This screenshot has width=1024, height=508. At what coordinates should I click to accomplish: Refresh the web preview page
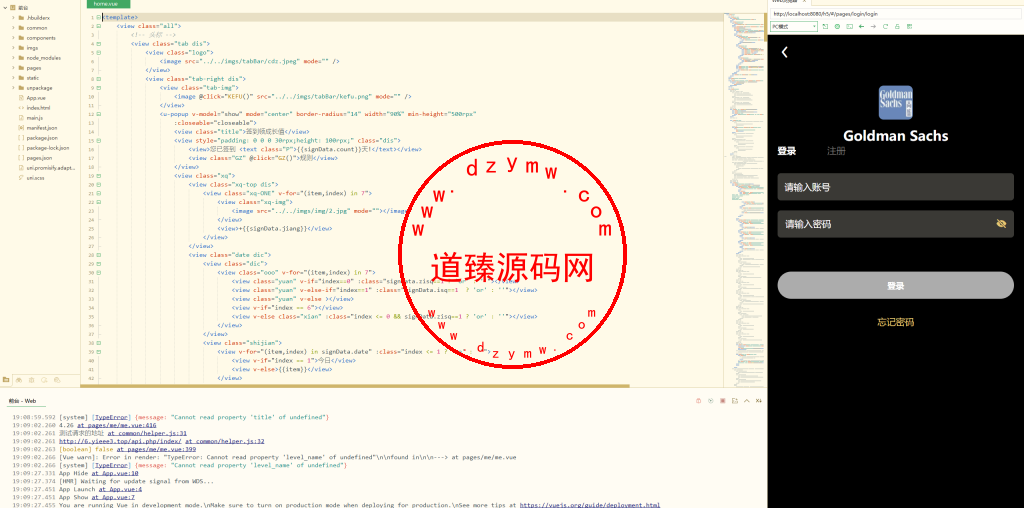point(886,26)
